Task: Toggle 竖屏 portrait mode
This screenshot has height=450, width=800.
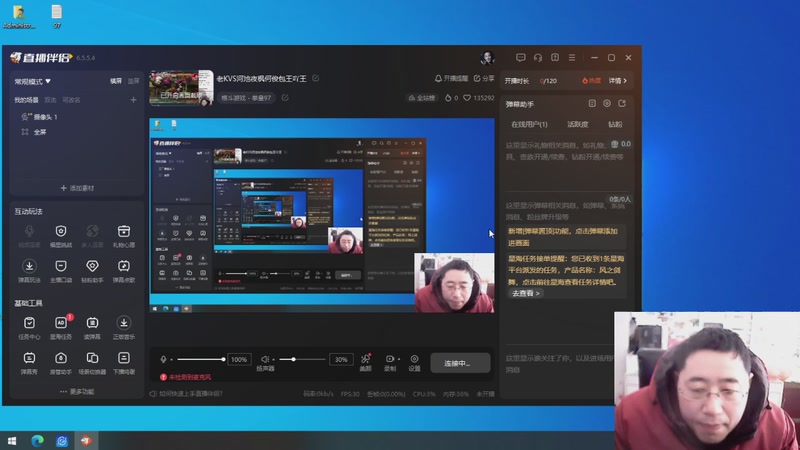Action: tap(133, 81)
